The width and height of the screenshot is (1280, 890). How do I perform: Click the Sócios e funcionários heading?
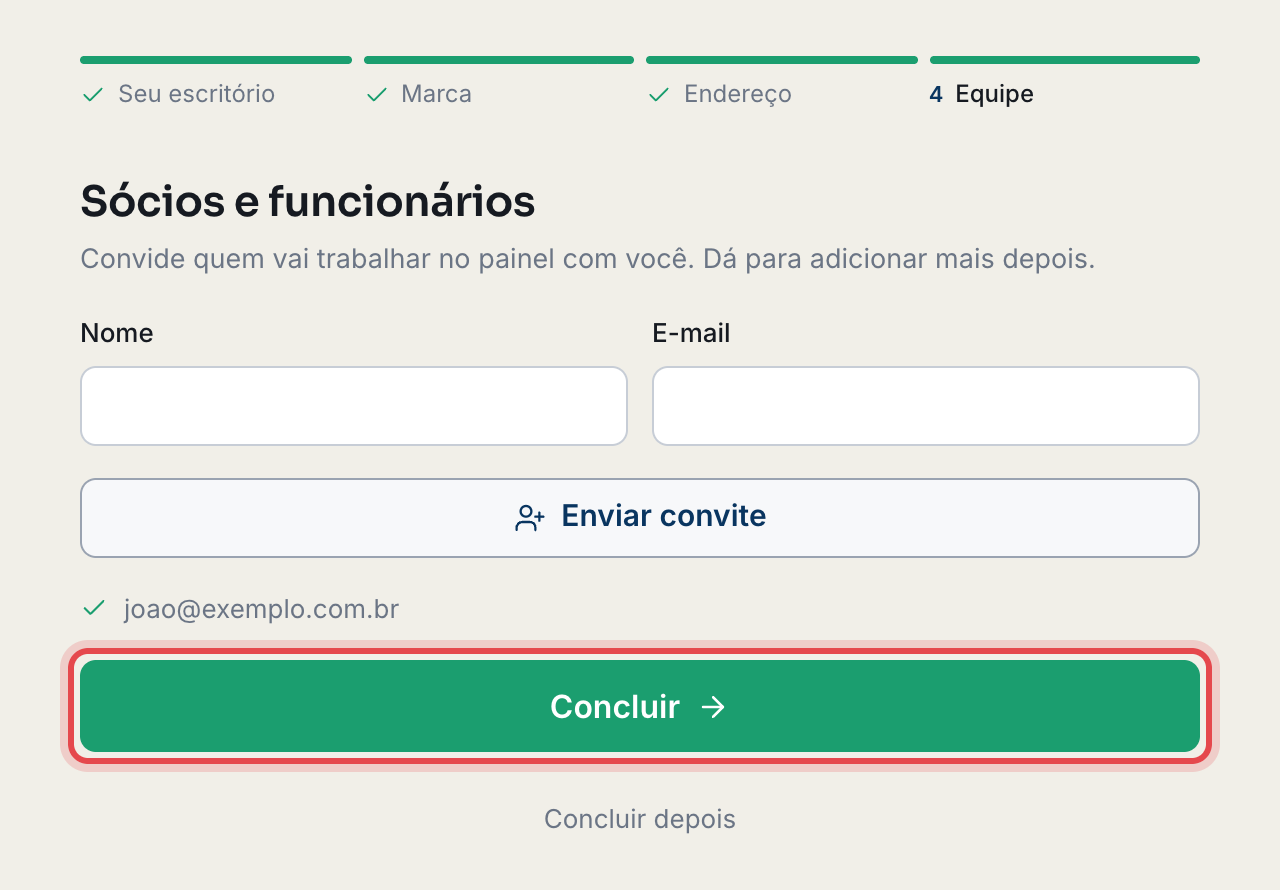308,201
